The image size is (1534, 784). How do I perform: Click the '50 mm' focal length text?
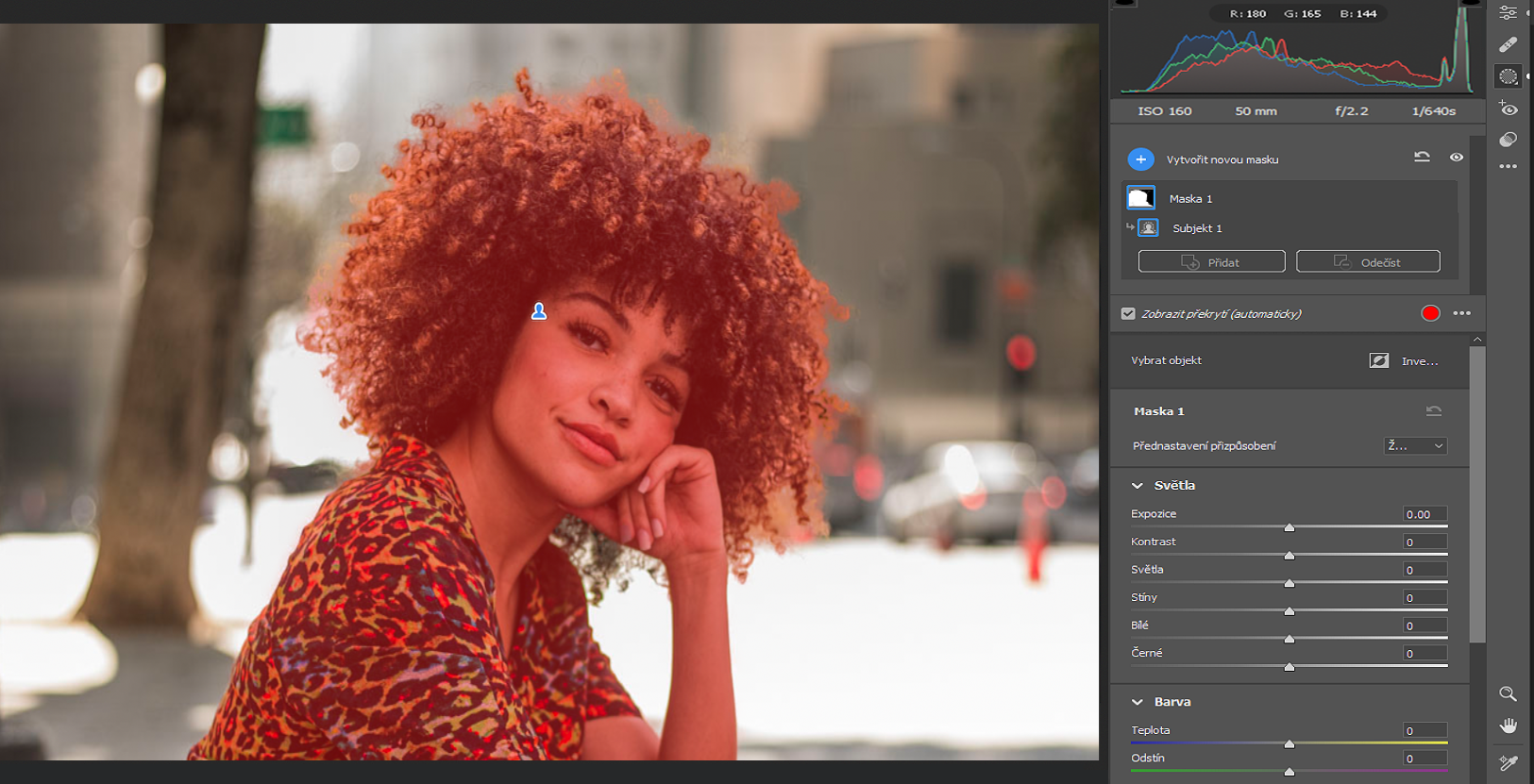coord(1256,111)
